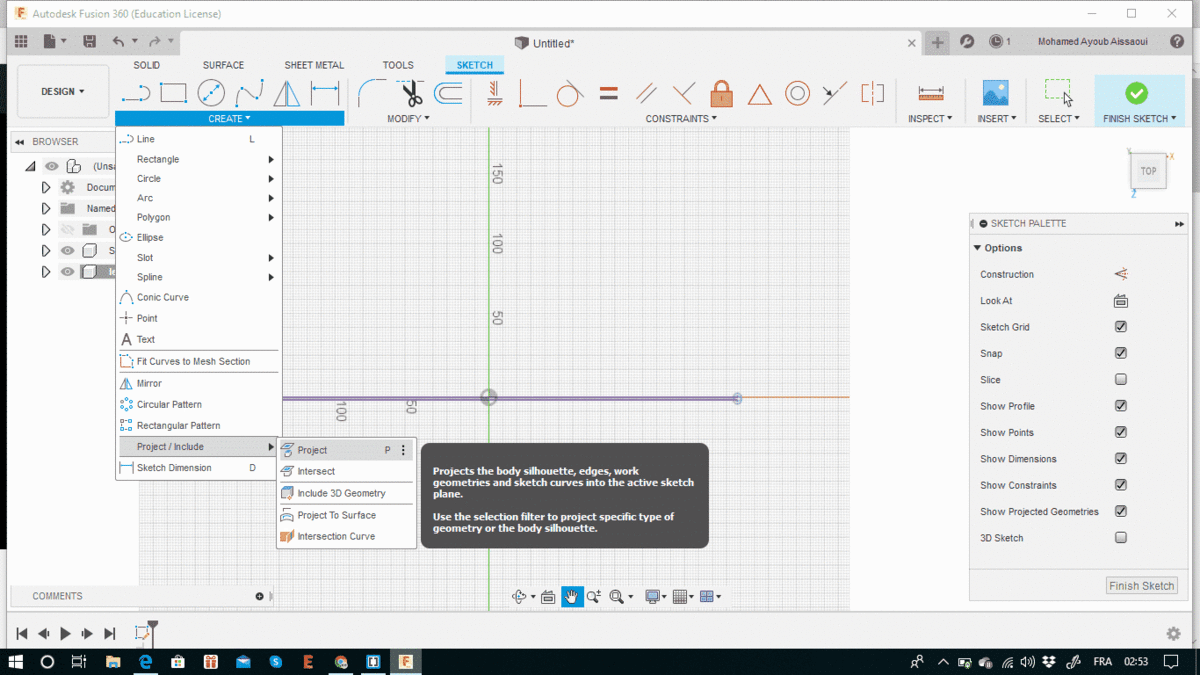This screenshot has width=1200, height=675.
Task: Apply the Tangent constraint icon
Action: click(x=569, y=94)
